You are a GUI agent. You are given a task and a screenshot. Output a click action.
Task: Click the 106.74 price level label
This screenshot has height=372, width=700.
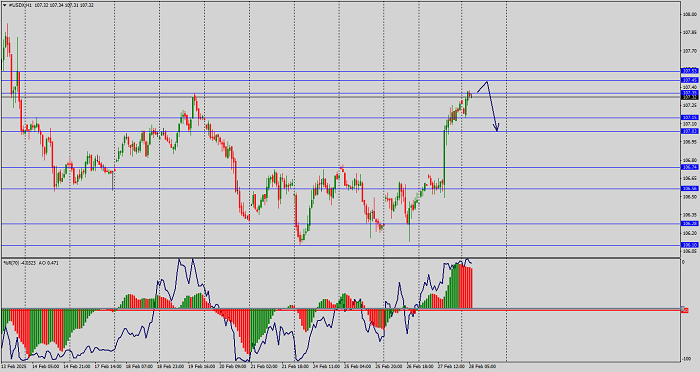[x=690, y=167]
